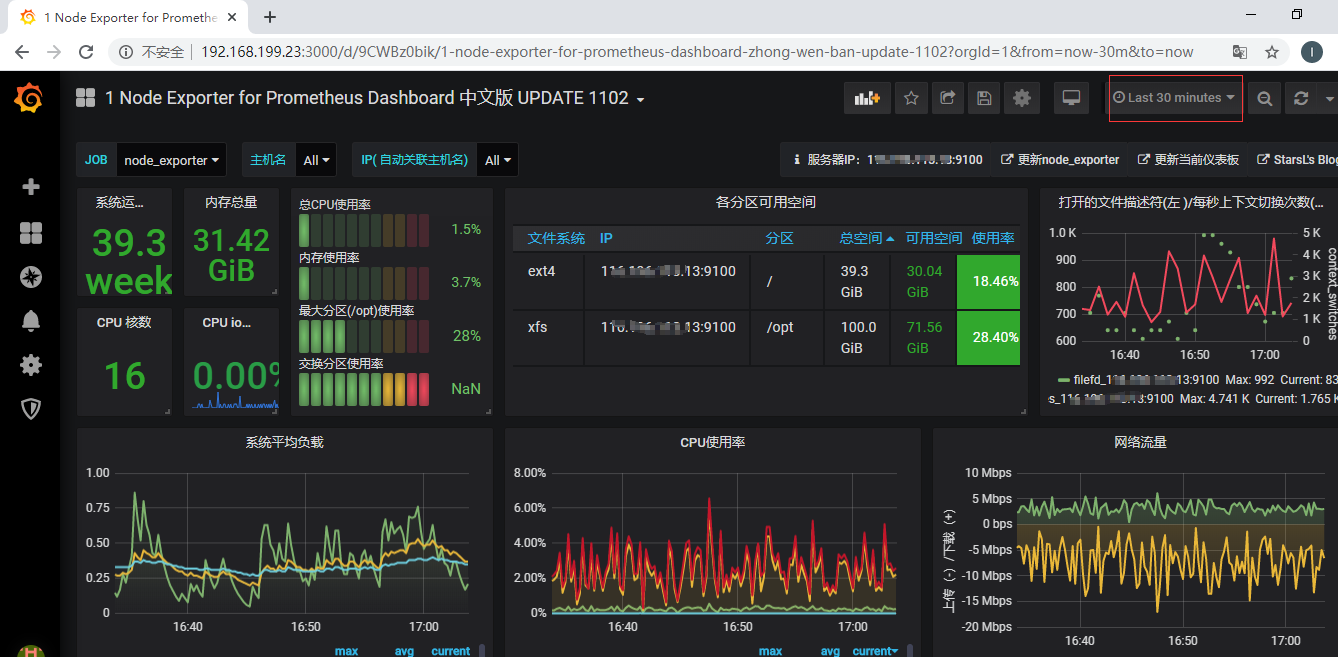Click the browser address bar URL
The height and width of the screenshot is (657, 1338).
[697, 52]
